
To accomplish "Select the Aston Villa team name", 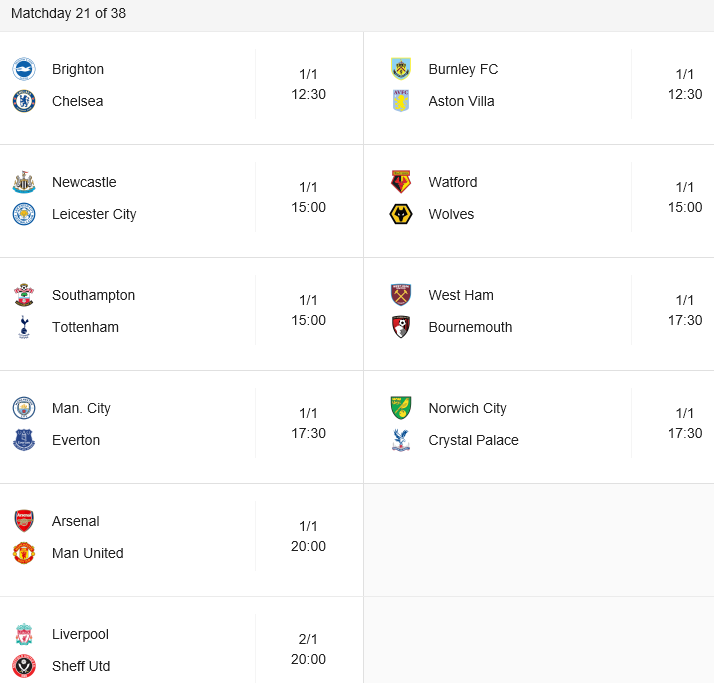I will point(461,101).
